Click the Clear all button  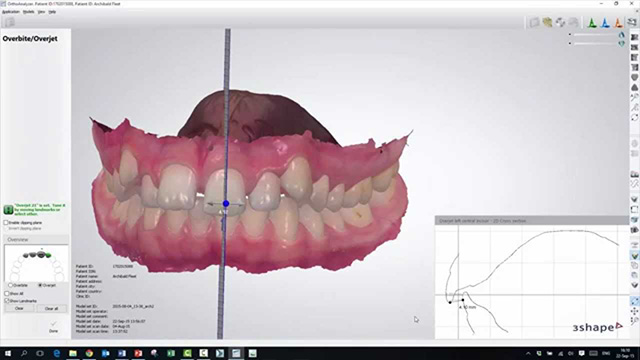51,309
